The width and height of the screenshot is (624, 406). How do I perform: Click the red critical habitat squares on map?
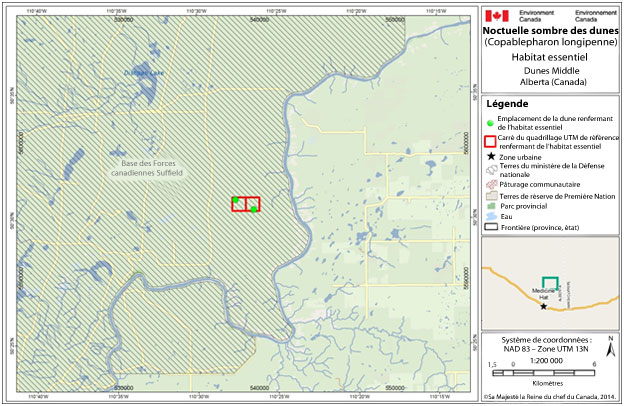pyautogui.click(x=246, y=204)
